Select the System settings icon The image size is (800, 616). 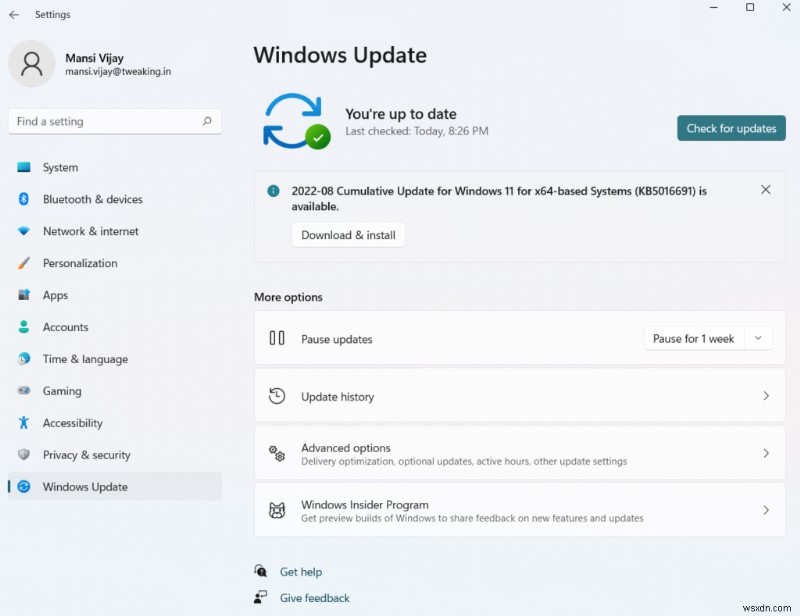[23, 167]
